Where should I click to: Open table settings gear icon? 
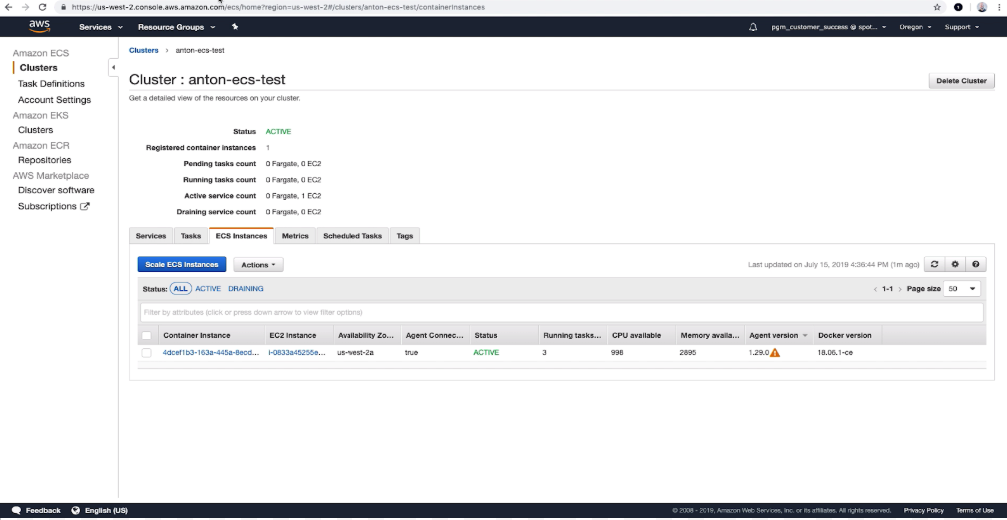coord(955,264)
